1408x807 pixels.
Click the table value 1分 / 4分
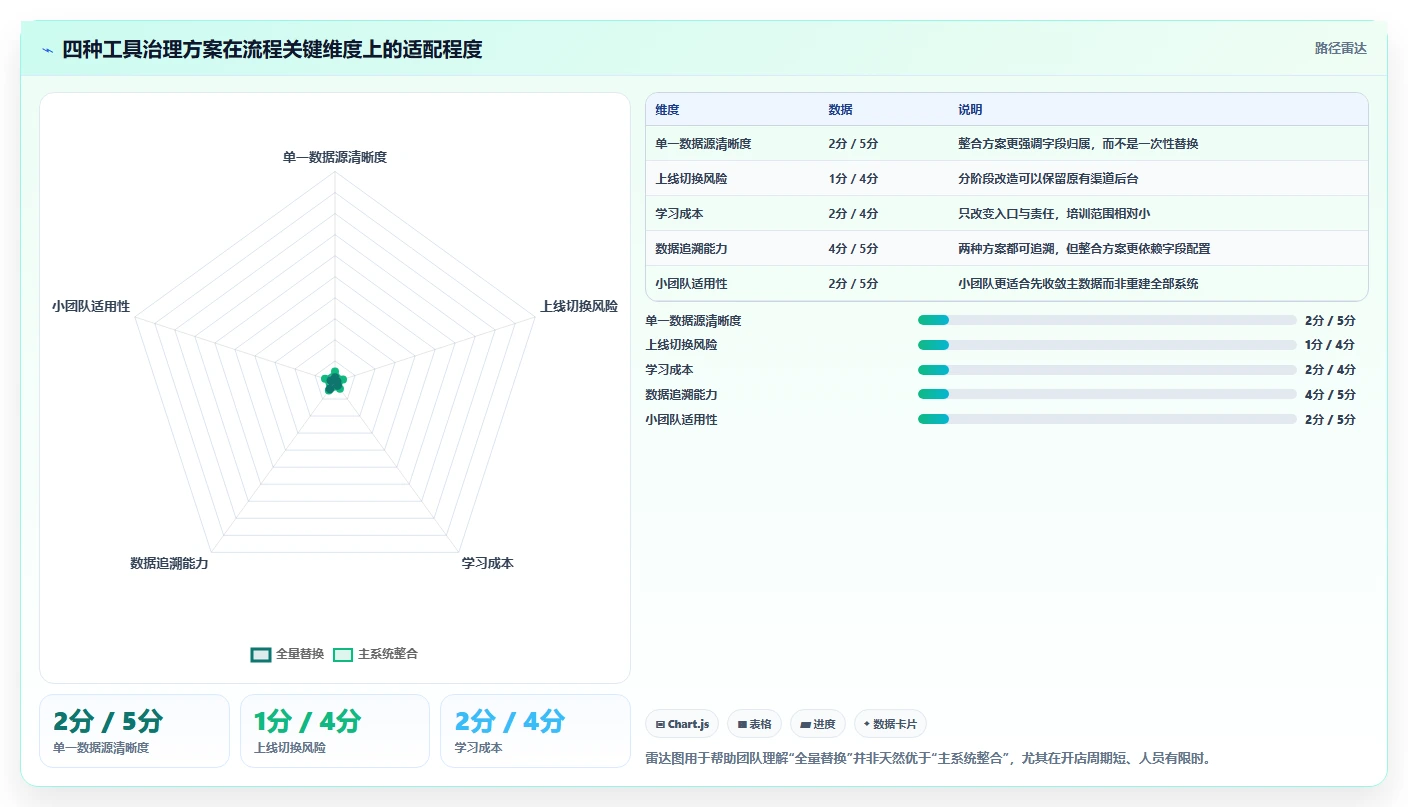coord(853,179)
